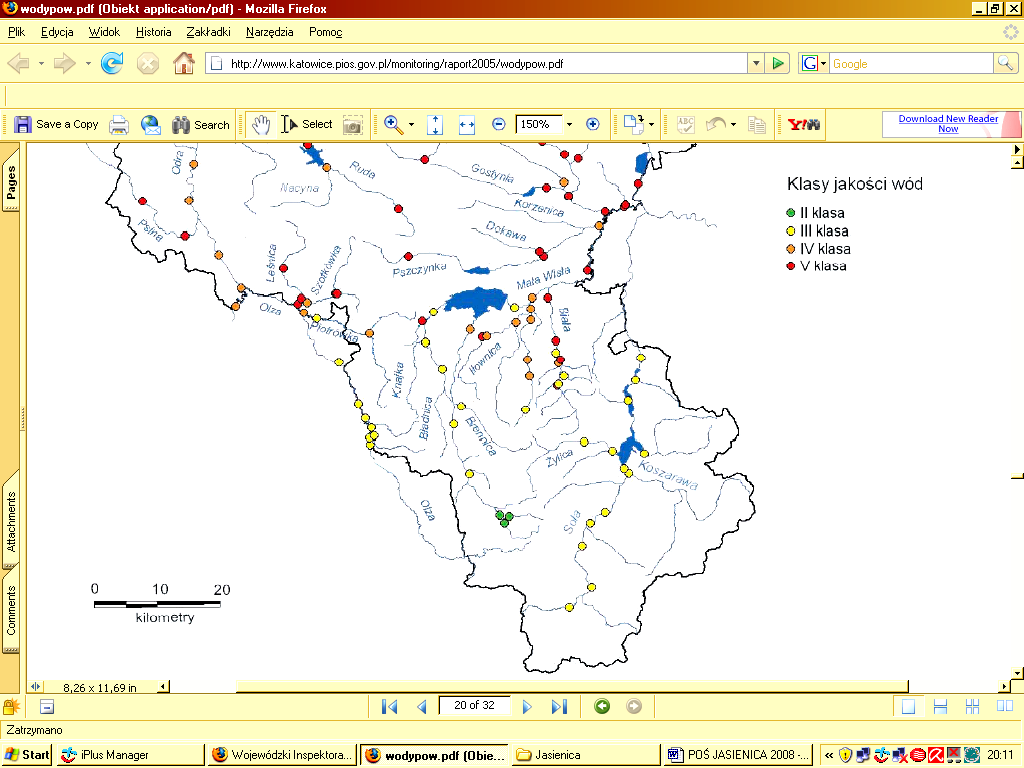
Task: Click the green Previous View button
Action: click(x=602, y=706)
